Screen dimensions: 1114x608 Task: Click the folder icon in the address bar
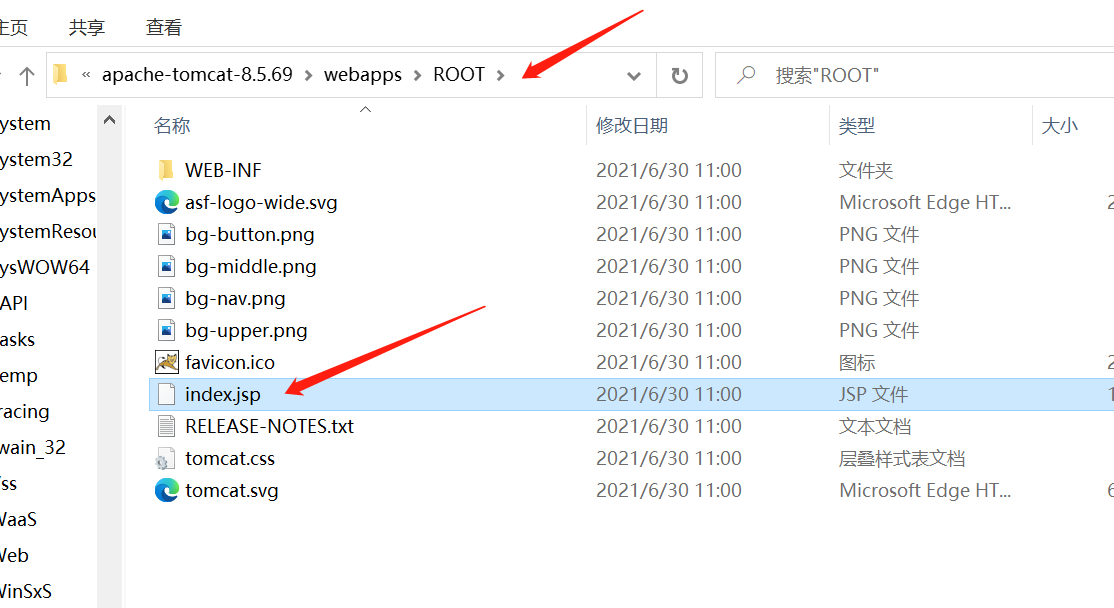[61, 74]
